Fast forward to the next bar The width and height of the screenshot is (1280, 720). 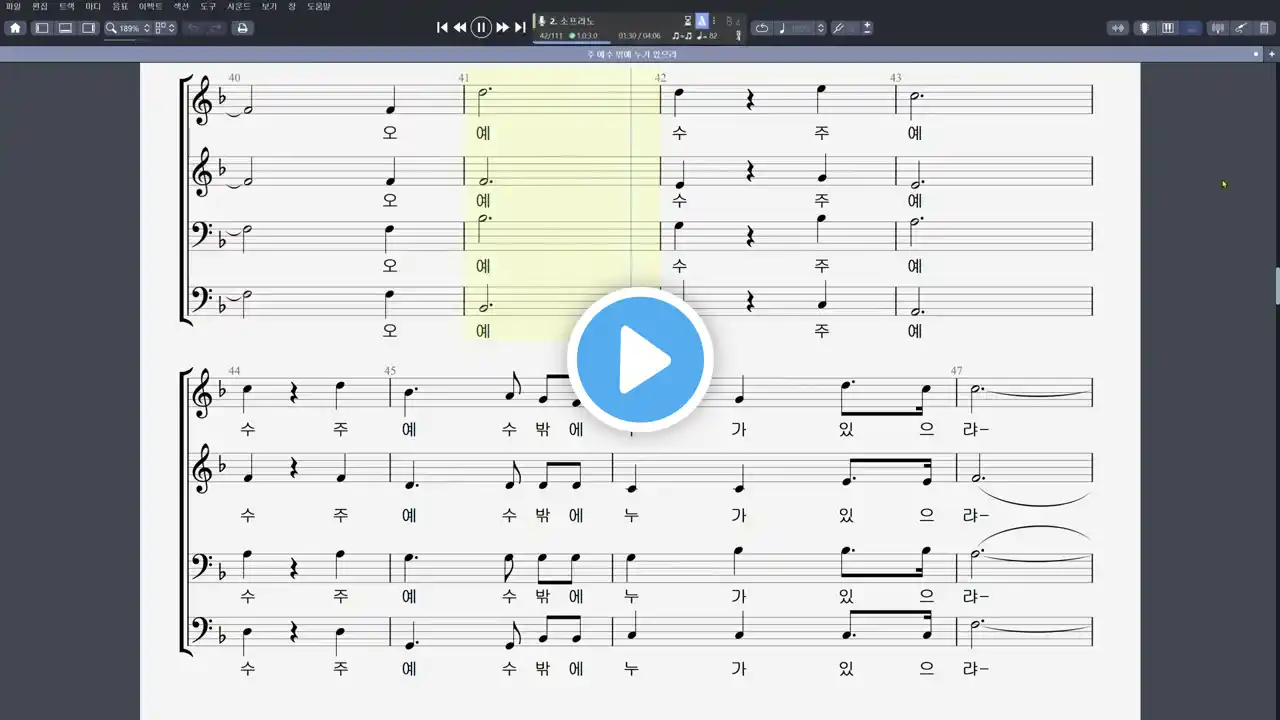502,28
